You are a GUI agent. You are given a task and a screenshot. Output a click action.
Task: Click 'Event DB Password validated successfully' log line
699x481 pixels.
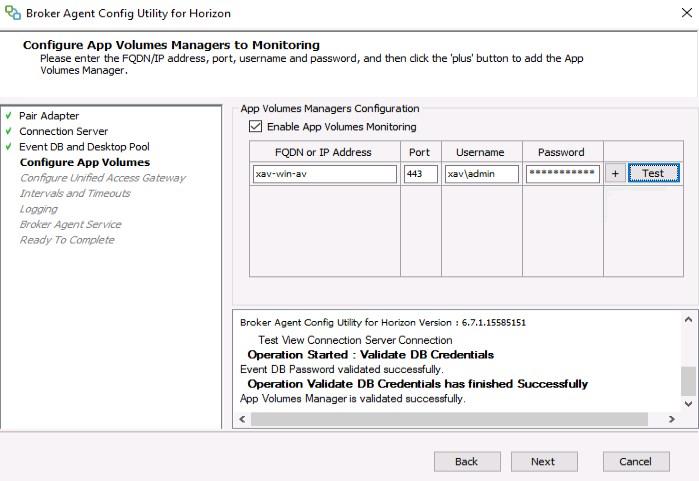[341, 370]
